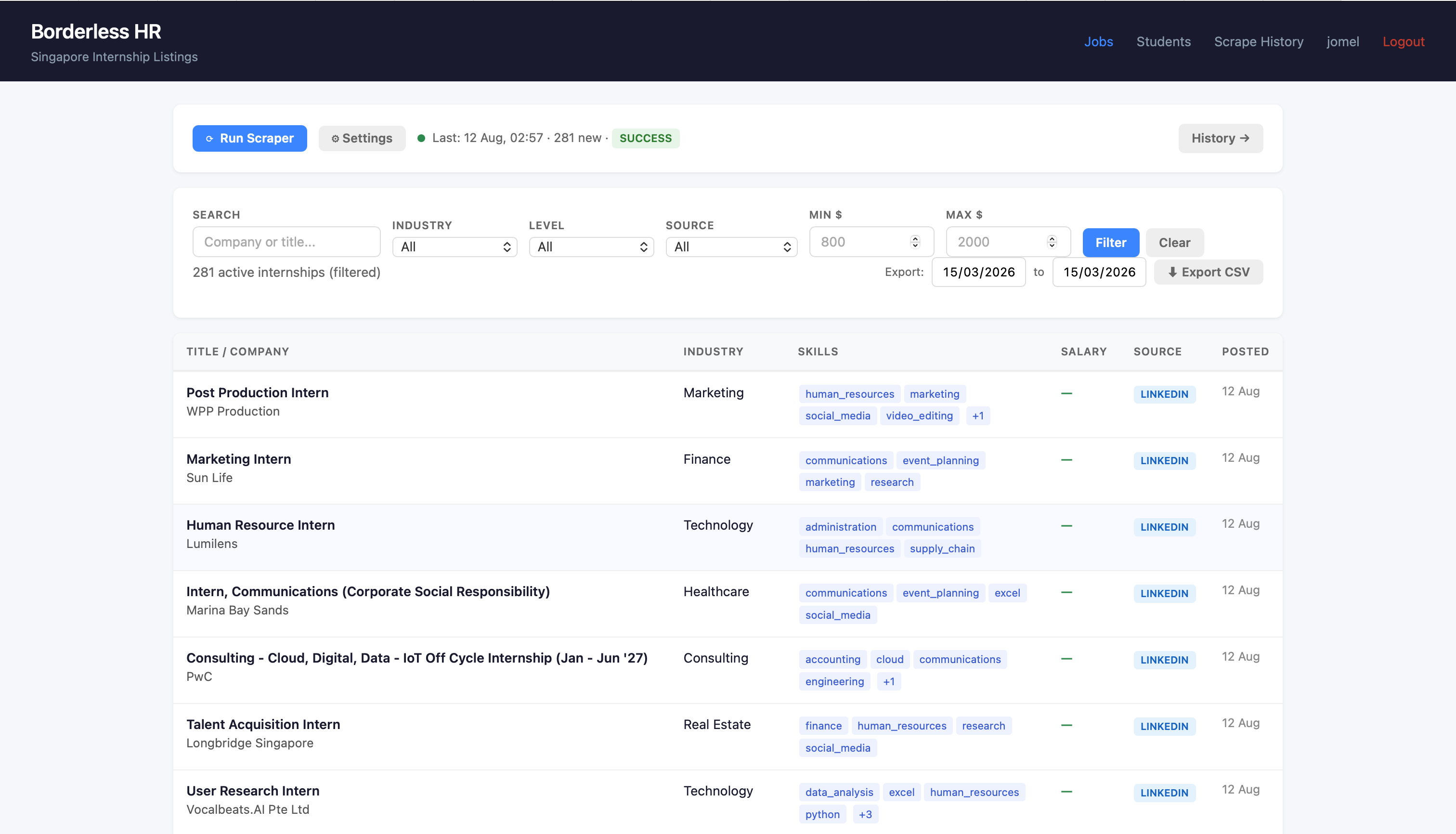Click video_editing skill tag
The height and width of the screenshot is (834, 1456).
point(919,416)
